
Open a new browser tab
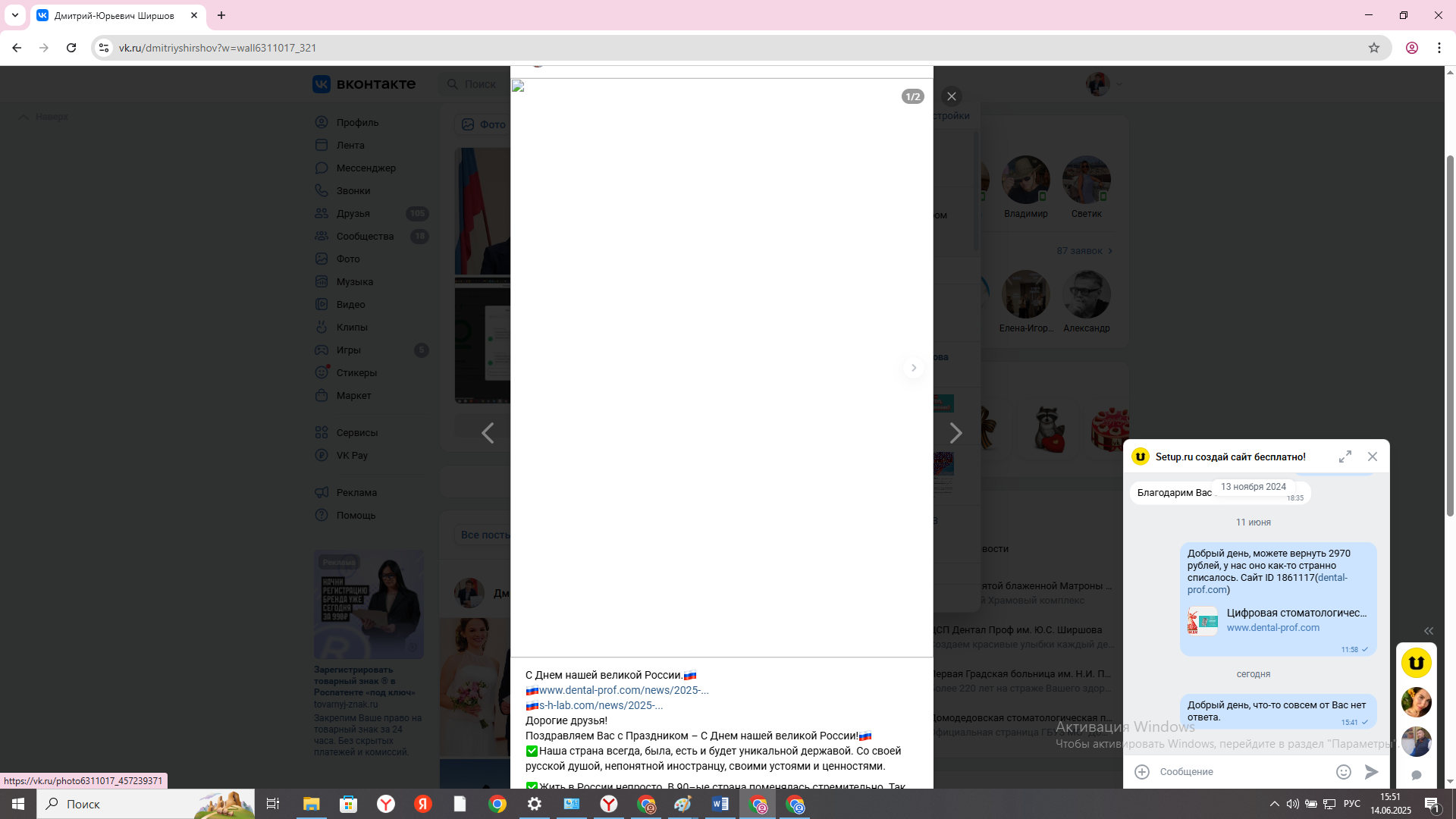coord(221,15)
